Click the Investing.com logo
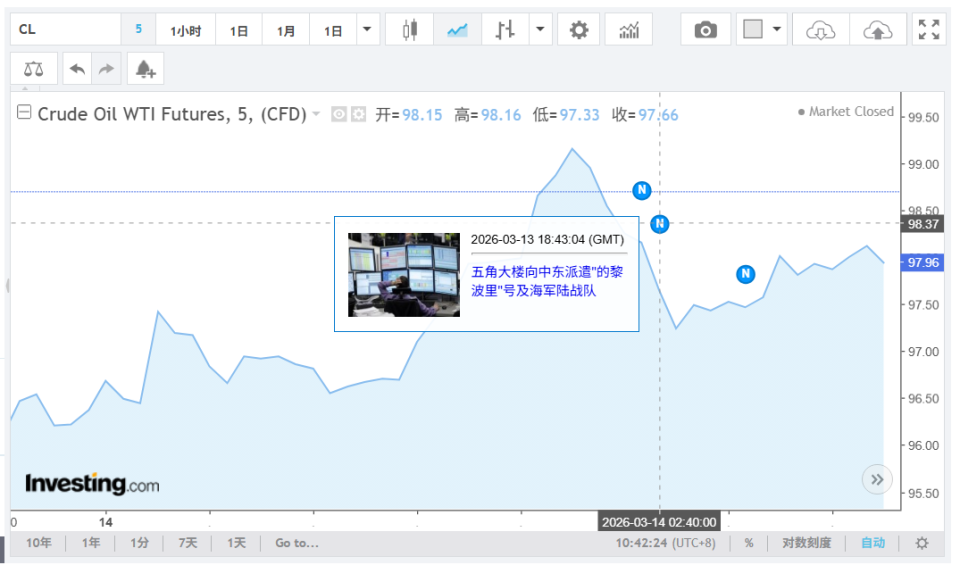960x565 pixels. [92, 484]
